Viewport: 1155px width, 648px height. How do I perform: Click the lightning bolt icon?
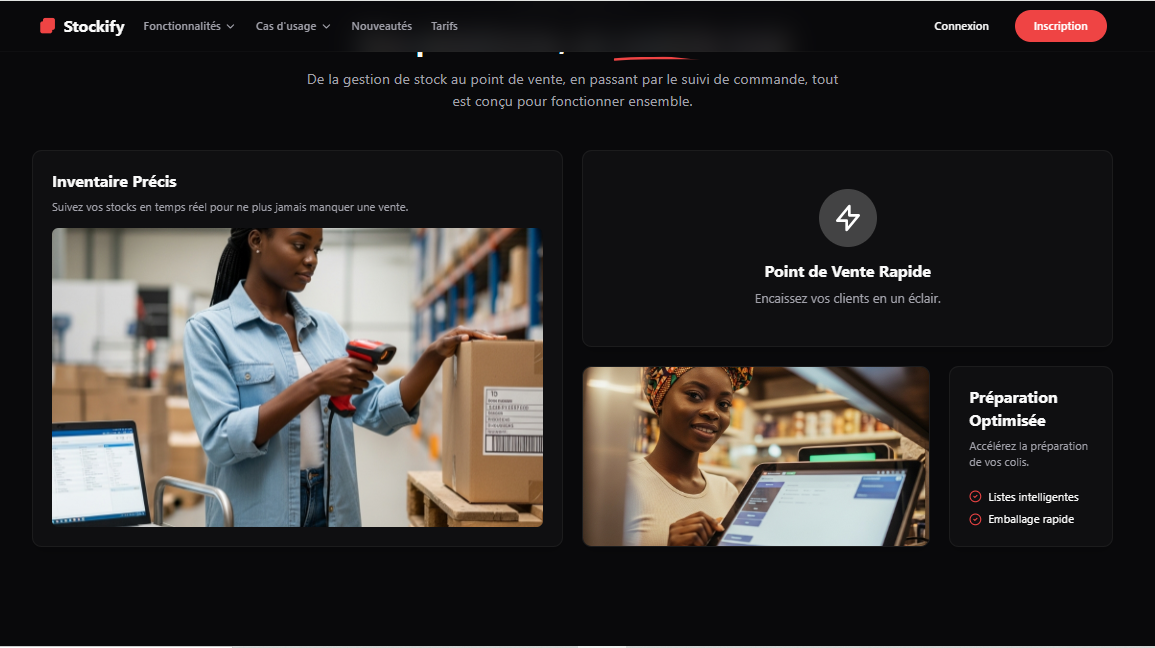[x=848, y=218]
